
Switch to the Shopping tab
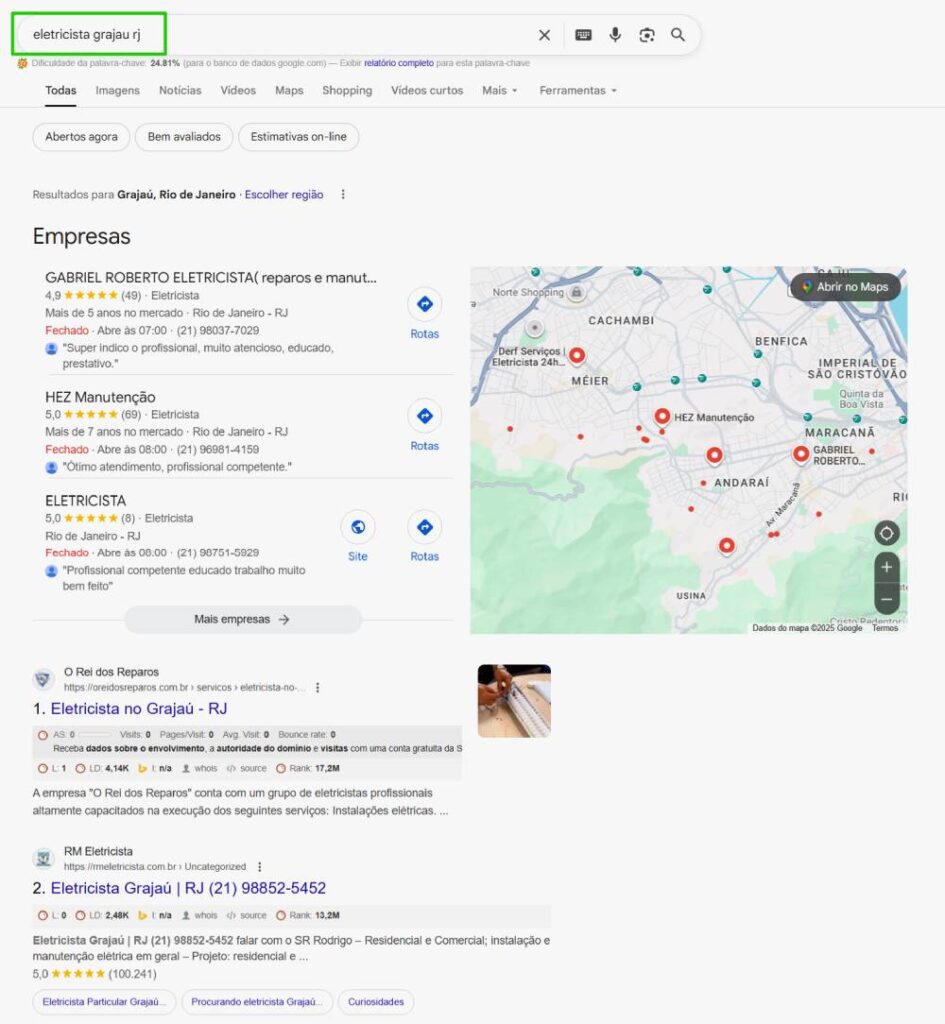tap(347, 91)
